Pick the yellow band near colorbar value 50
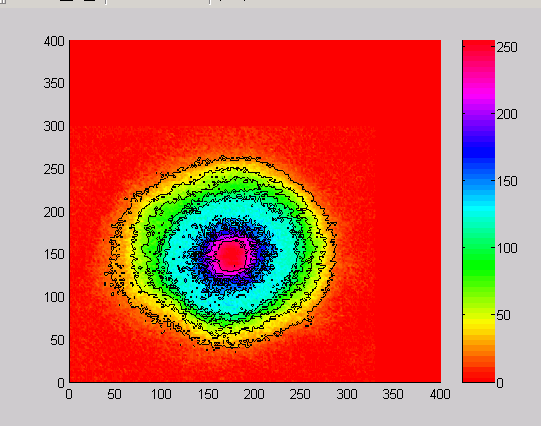Image resolution: width=541 pixels, height=426 pixels. tap(479, 321)
